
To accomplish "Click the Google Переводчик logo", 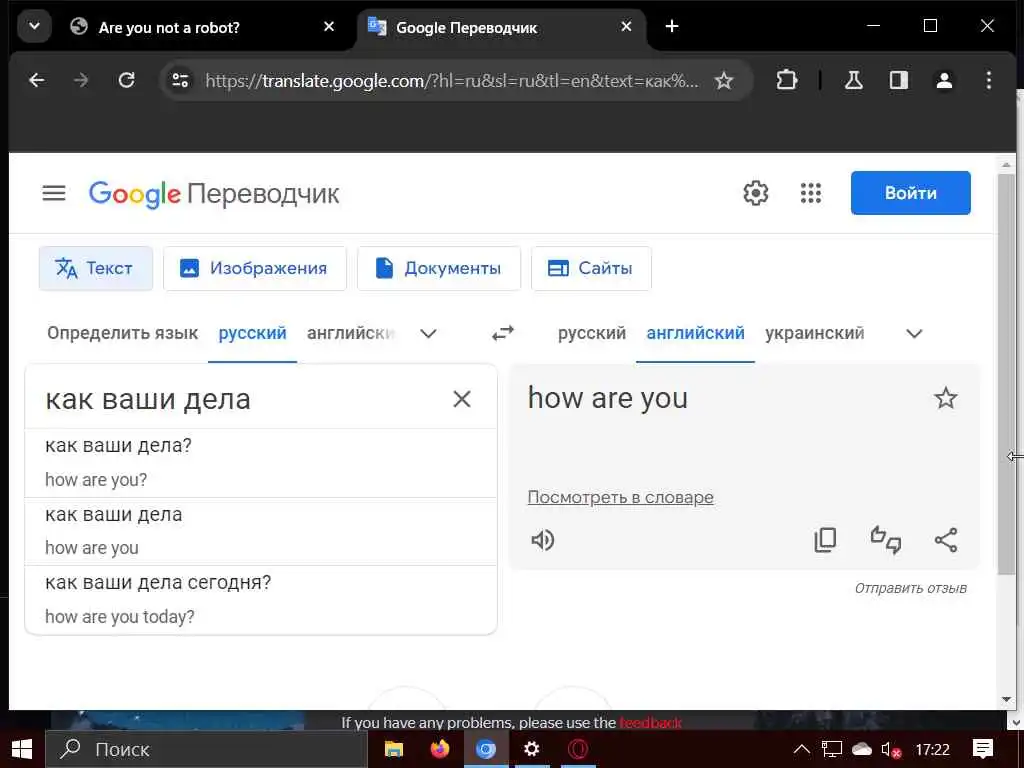I will [214, 194].
